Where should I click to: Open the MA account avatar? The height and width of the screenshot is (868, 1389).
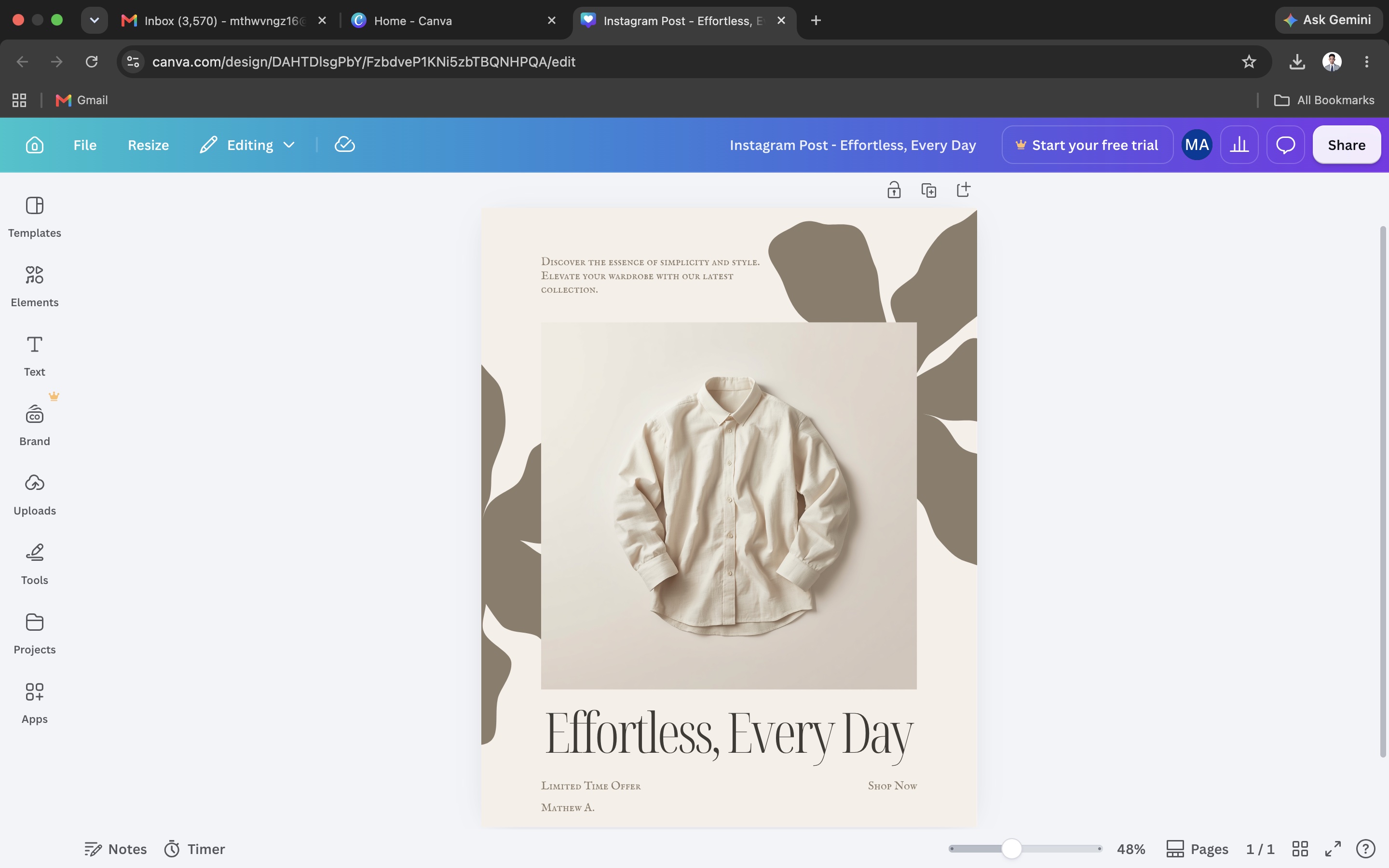1197,145
